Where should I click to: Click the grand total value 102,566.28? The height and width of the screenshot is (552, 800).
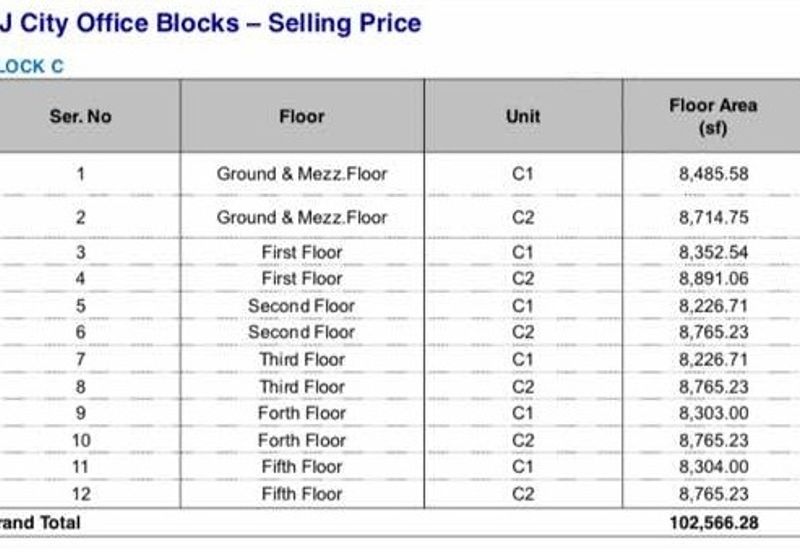(708, 523)
